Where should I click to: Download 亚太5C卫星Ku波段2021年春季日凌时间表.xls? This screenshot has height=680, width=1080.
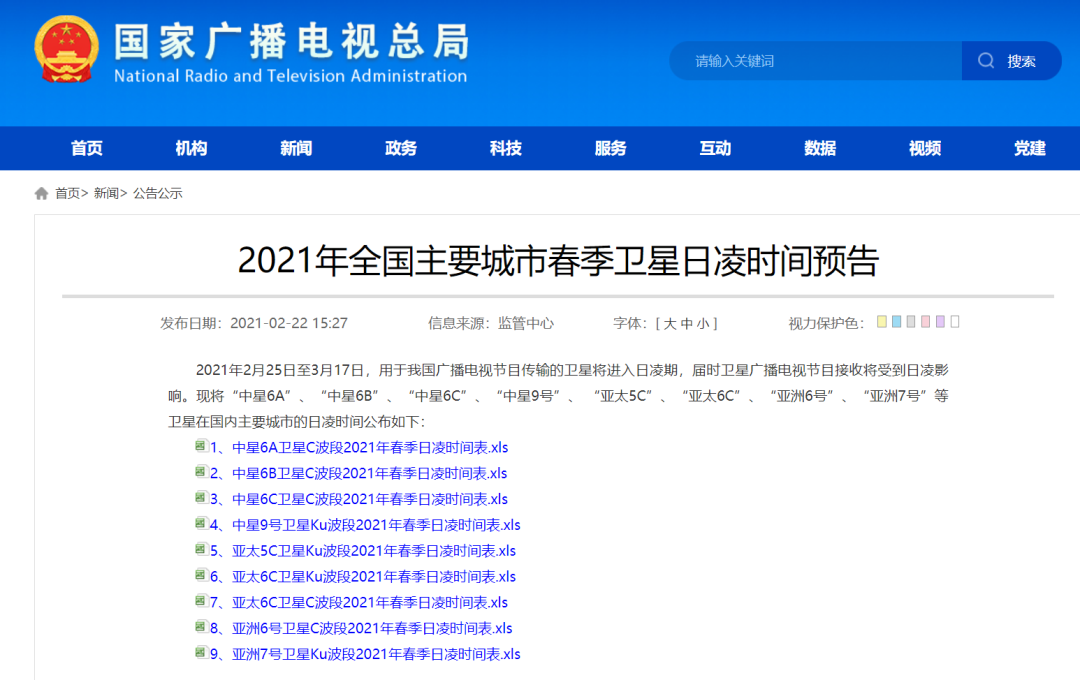(x=363, y=551)
